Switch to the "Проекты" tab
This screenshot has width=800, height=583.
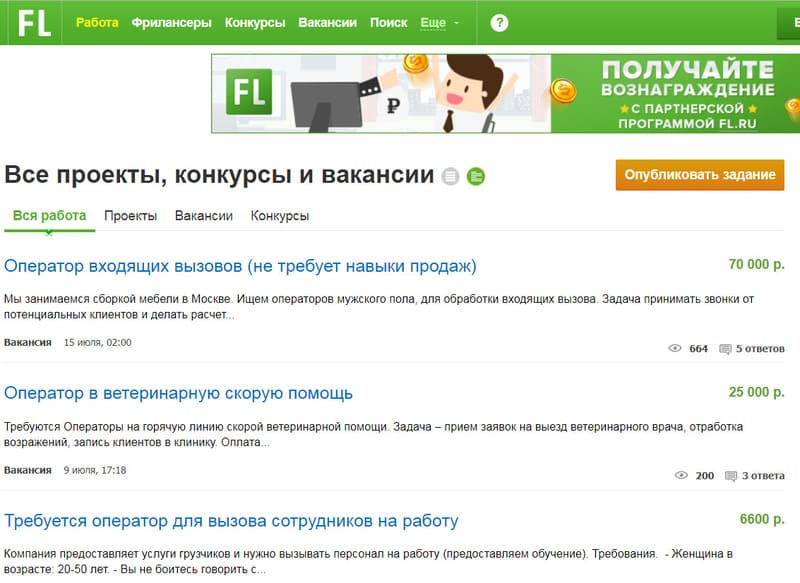tap(130, 216)
